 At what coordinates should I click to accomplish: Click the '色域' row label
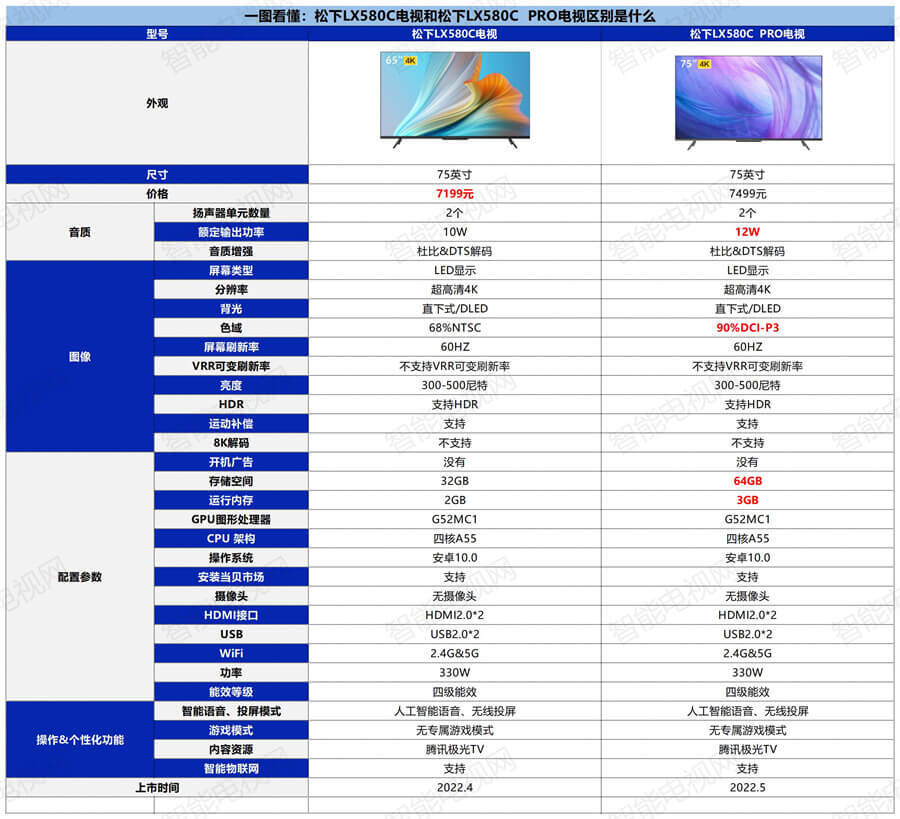[231, 328]
